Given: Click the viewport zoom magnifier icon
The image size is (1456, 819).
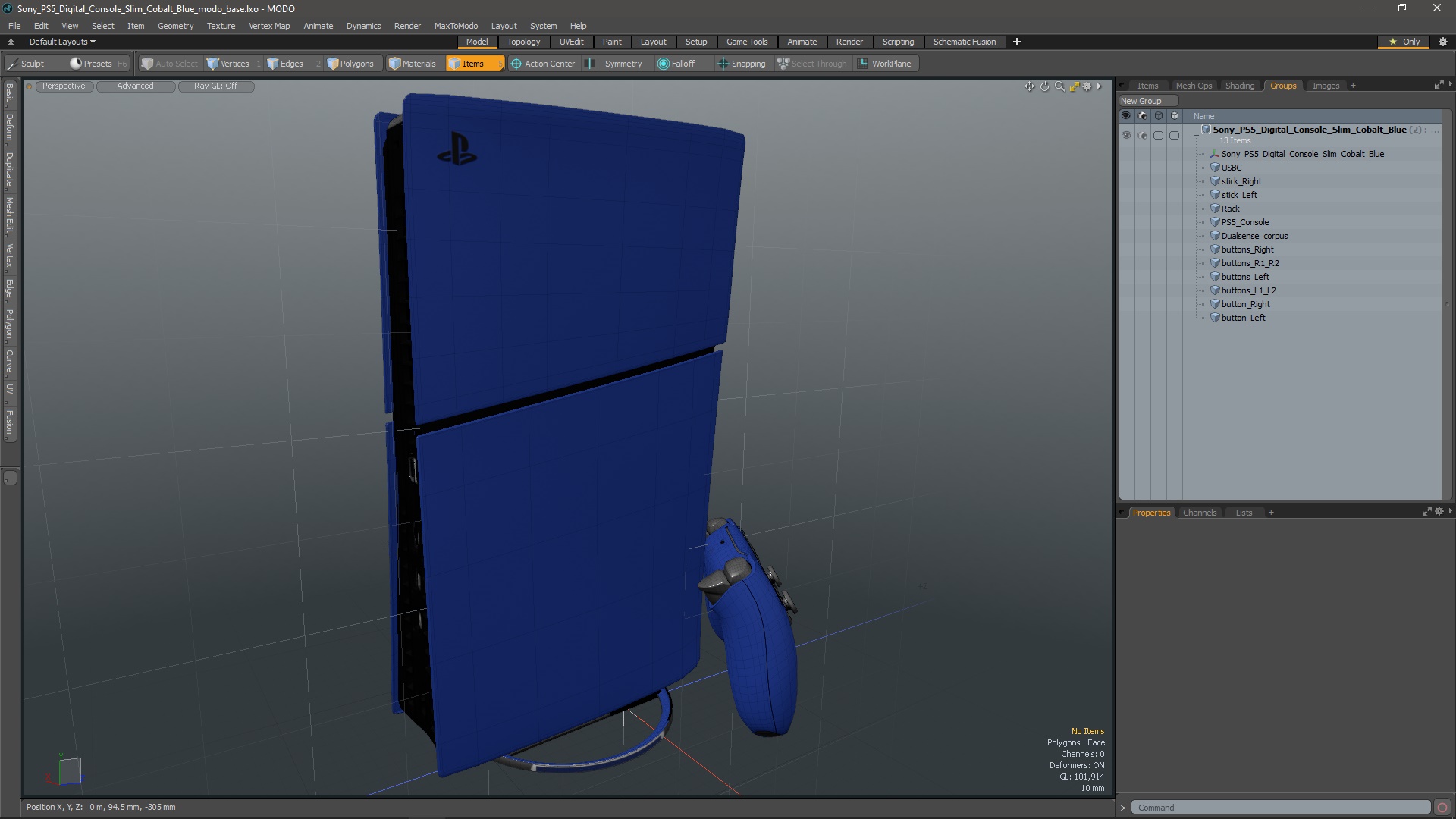Looking at the screenshot, I should tap(1059, 86).
